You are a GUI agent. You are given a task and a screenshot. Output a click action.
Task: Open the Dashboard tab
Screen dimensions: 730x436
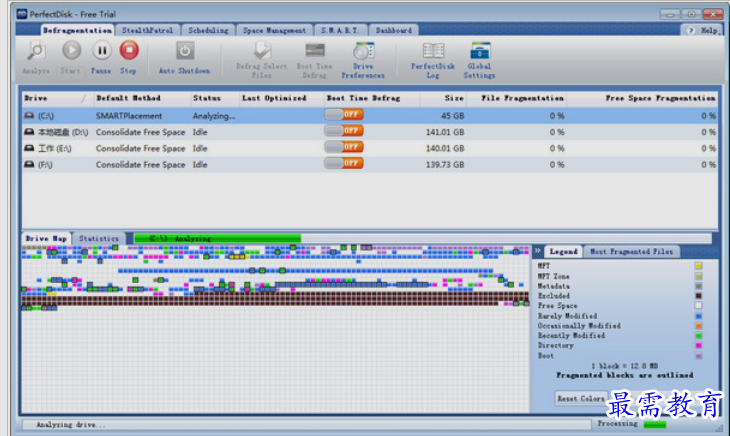click(x=394, y=30)
